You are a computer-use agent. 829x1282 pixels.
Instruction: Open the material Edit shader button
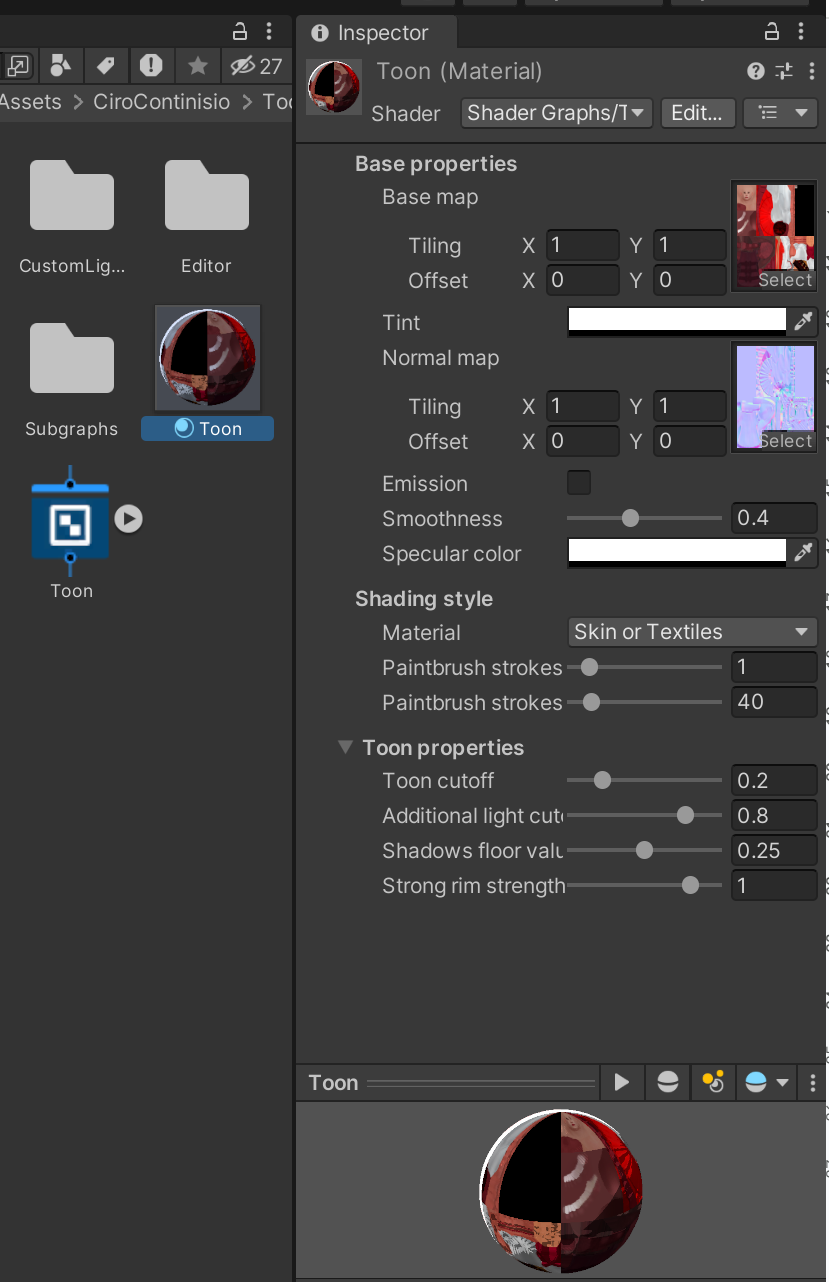(698, 113)
